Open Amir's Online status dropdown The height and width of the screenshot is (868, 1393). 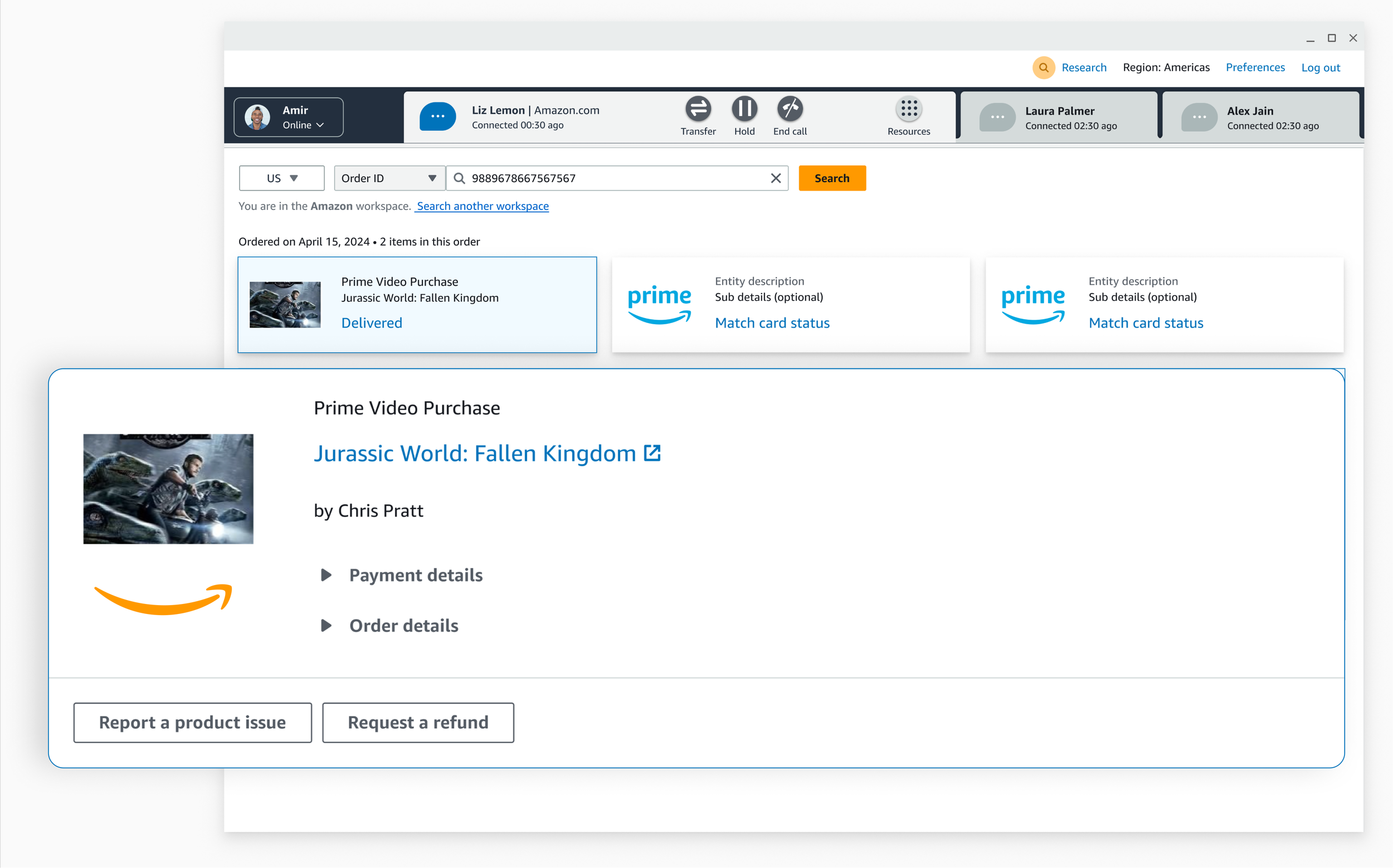pyautogui.click(x=304, y=125)
